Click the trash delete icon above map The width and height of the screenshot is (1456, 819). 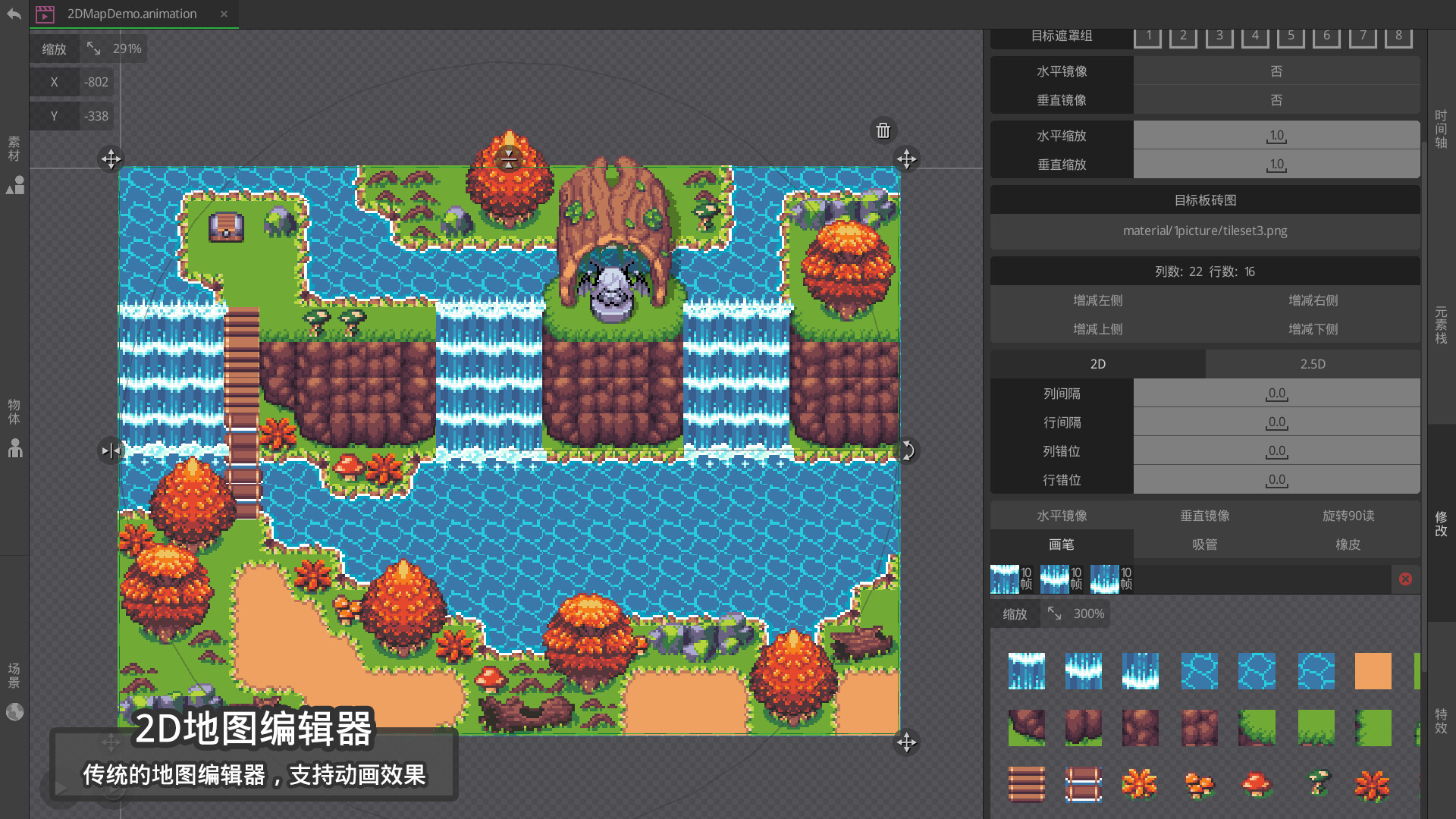tap(883, 130)
